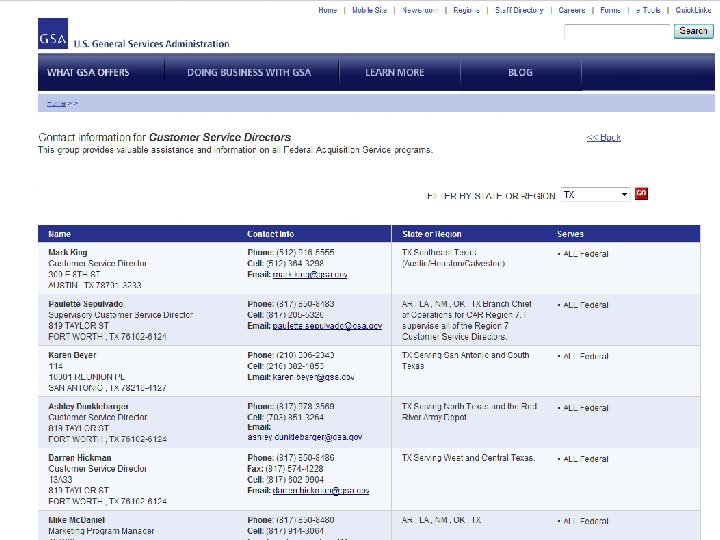Viewport: 720px width, 540px height.
Task: Click Ashley Dunkleberger's email address
Action: [304, 437]
